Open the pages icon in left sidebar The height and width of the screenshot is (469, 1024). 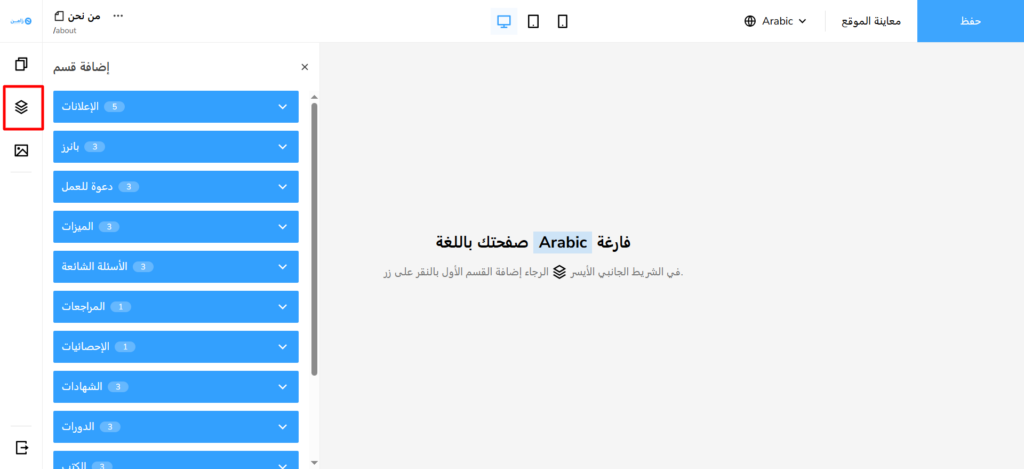pos(21,64)
